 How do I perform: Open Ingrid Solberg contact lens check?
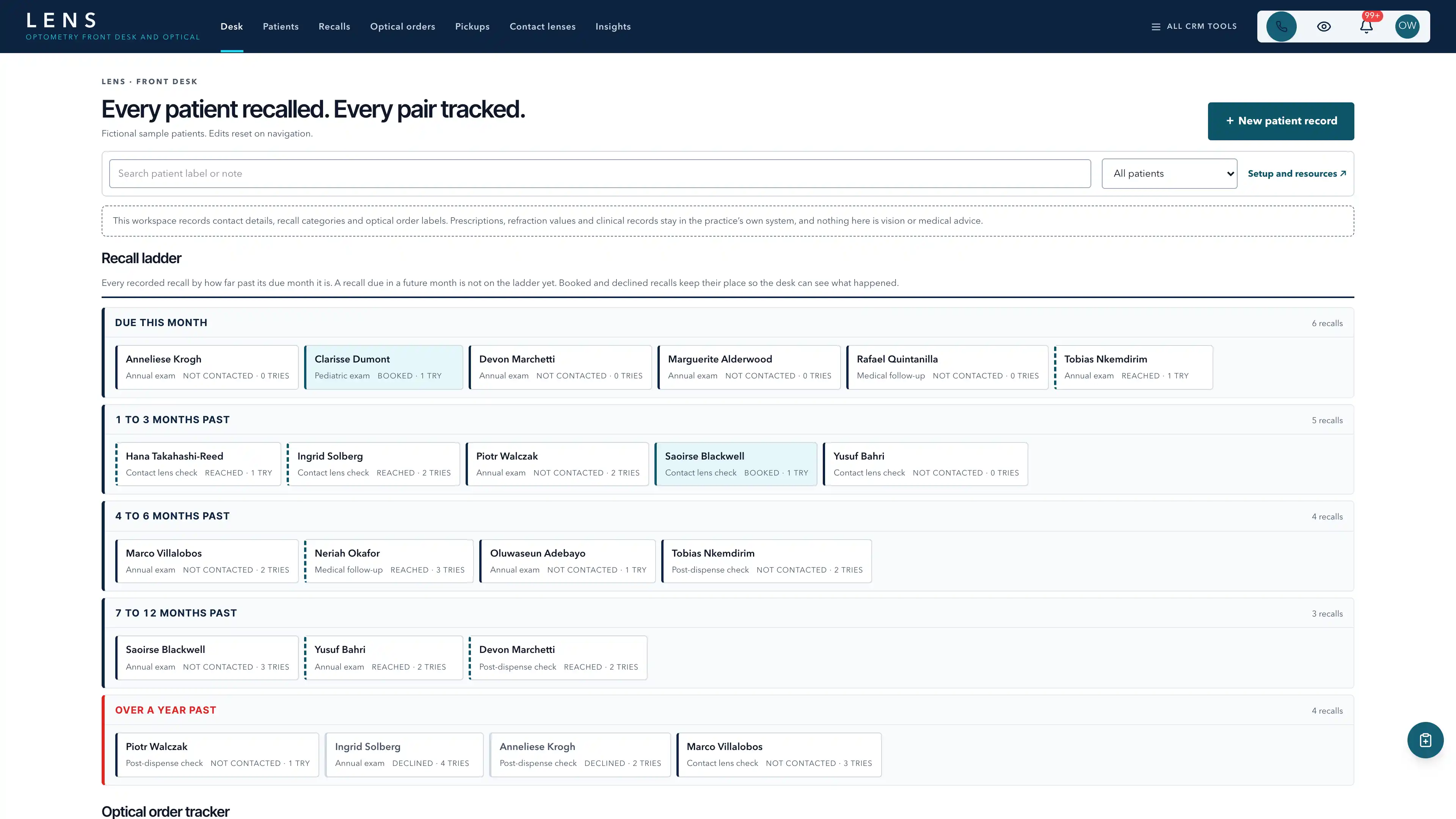coord(373,464)
